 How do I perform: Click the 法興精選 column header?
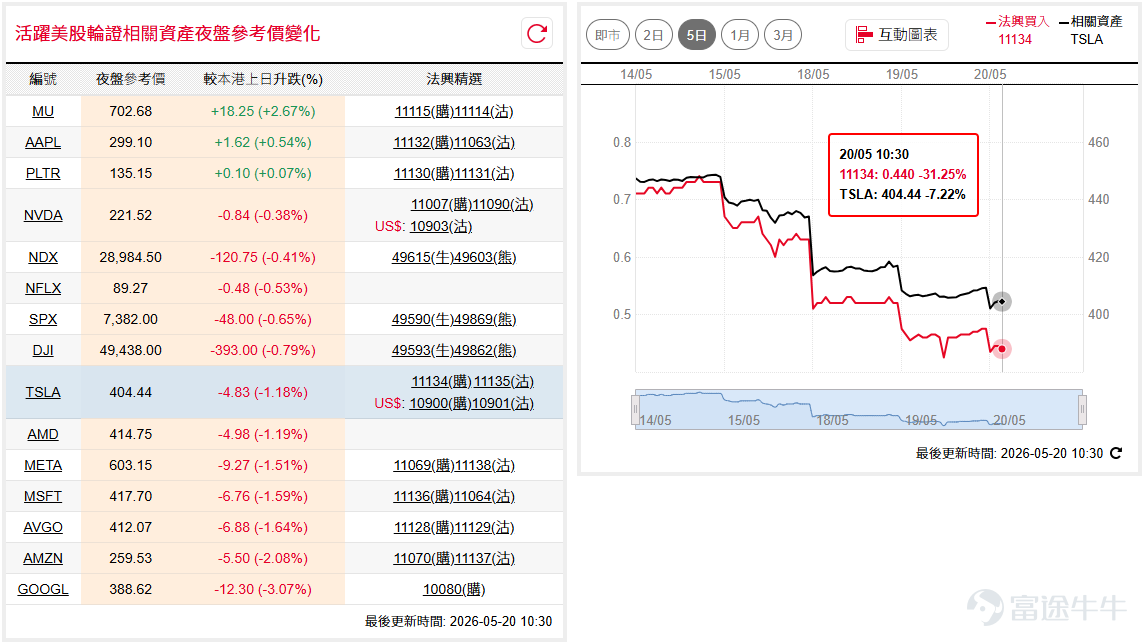(454, 79)
